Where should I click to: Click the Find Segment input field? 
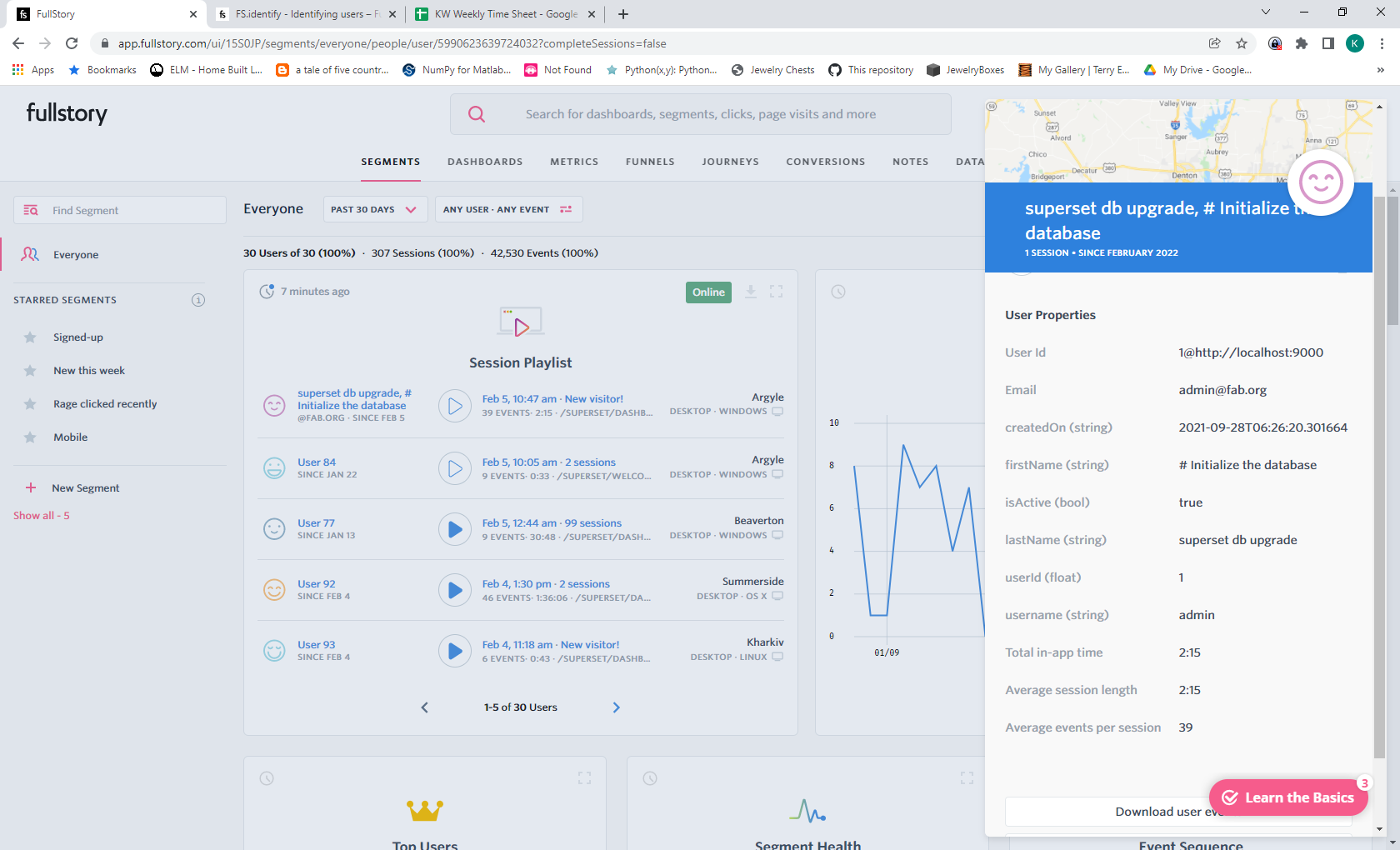click(x=120, y=210)
